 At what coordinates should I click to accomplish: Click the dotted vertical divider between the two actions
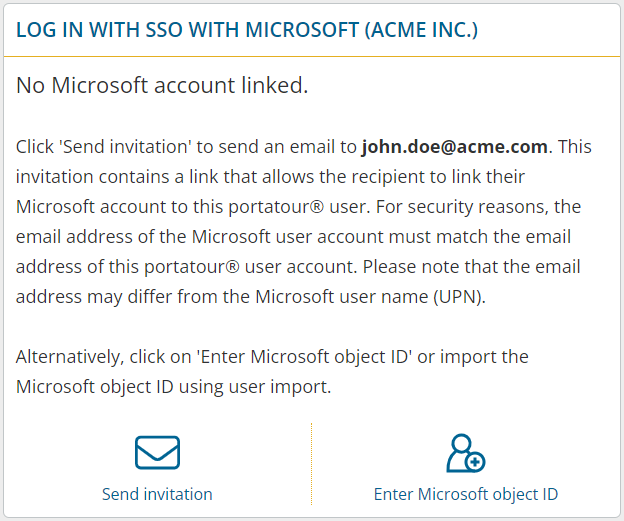point(312,463)
